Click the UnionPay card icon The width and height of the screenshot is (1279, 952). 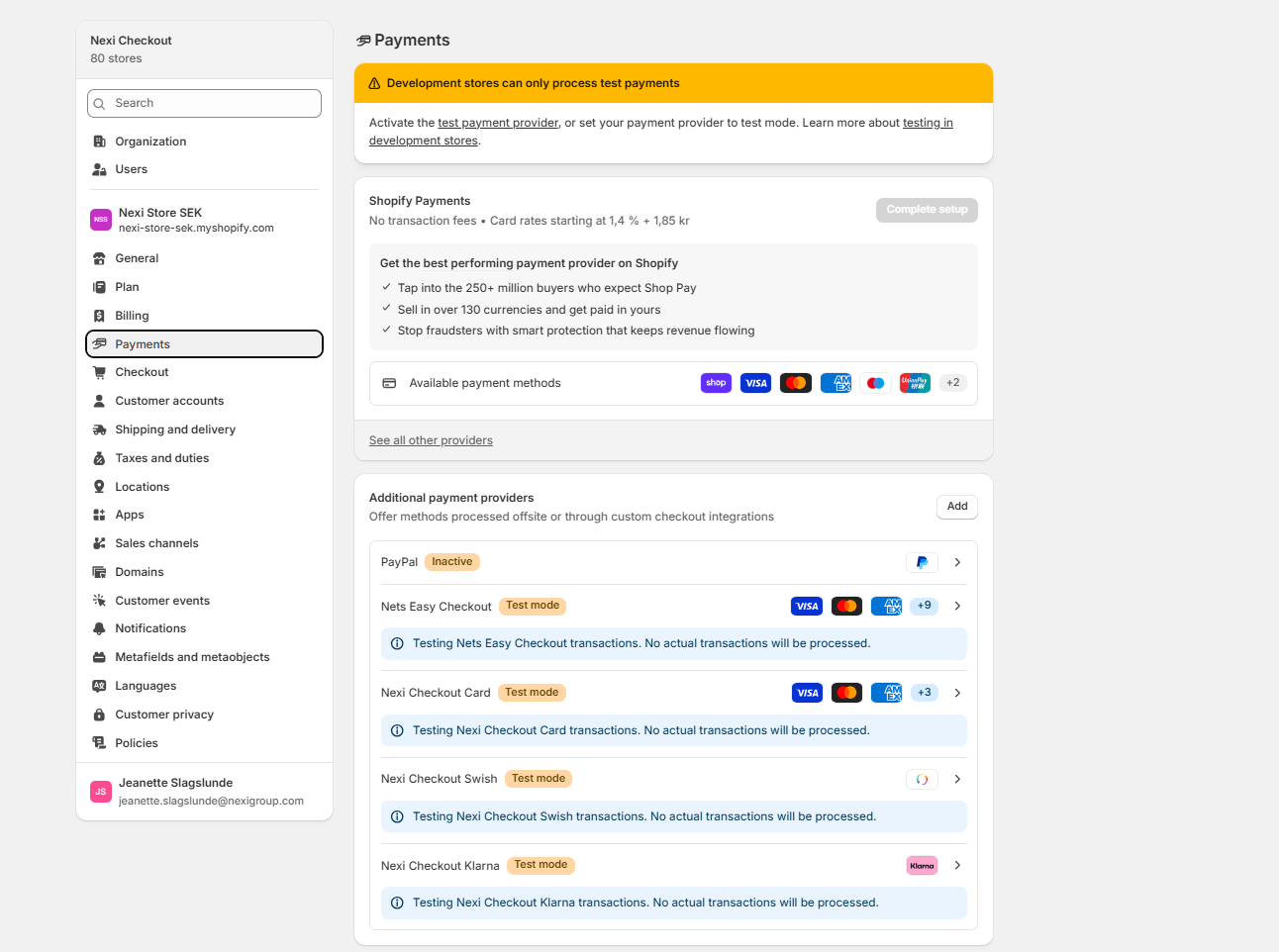tap(915, 383)
